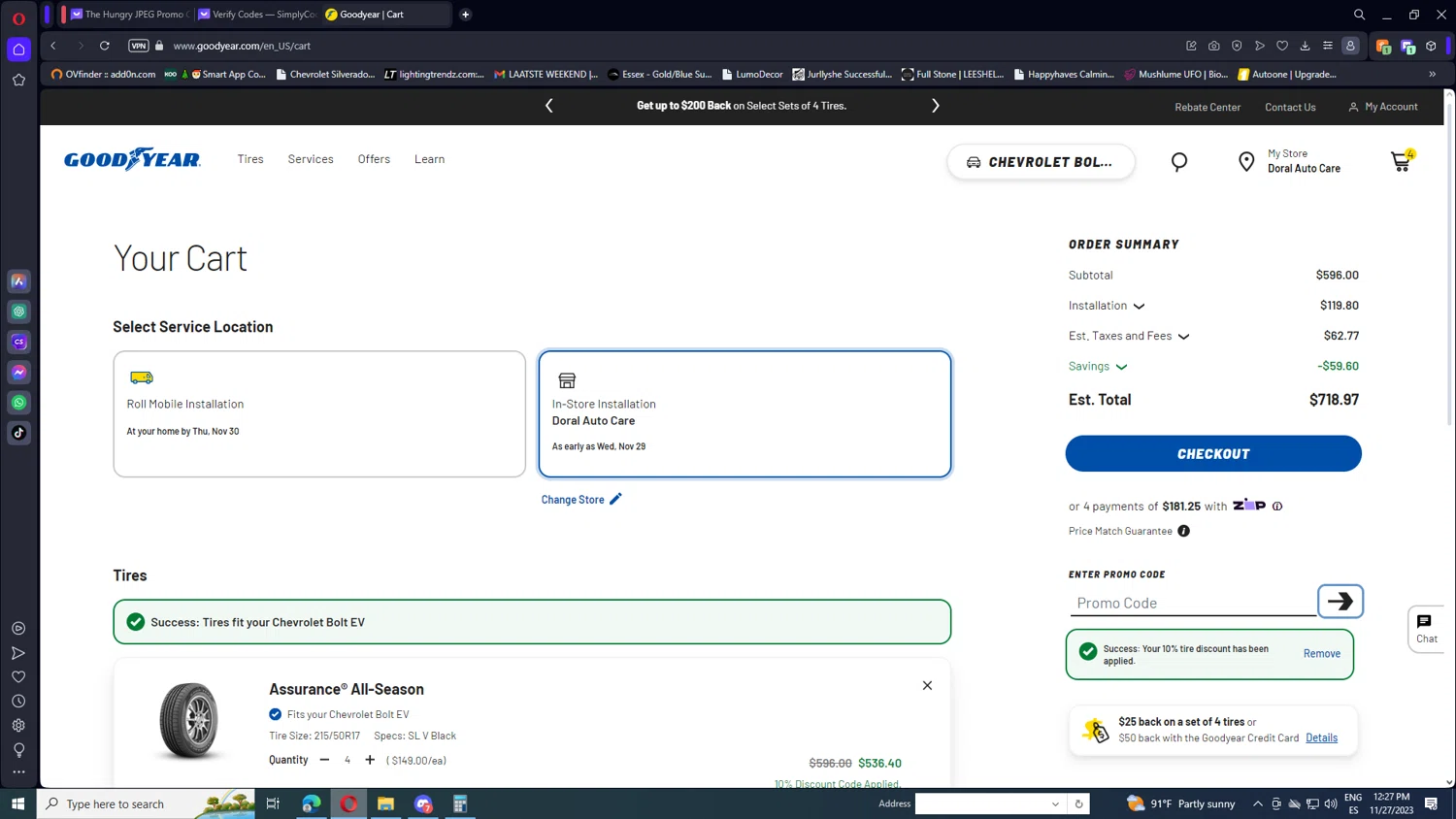Open Opera sidebar ChatGPT icon

18,311
